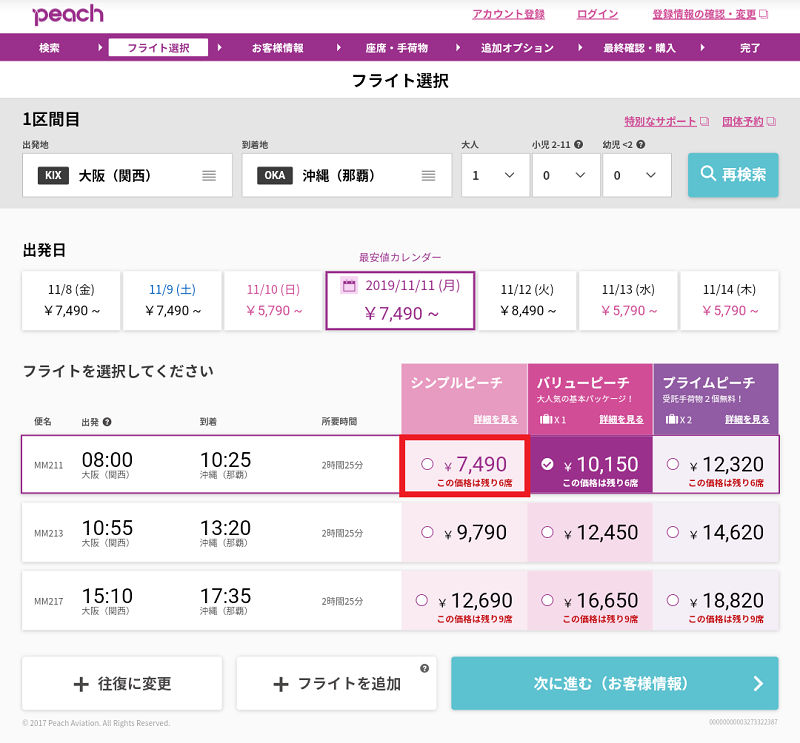
Task: Click the help icon on フライトを追加 button
Action: [424, 668]
